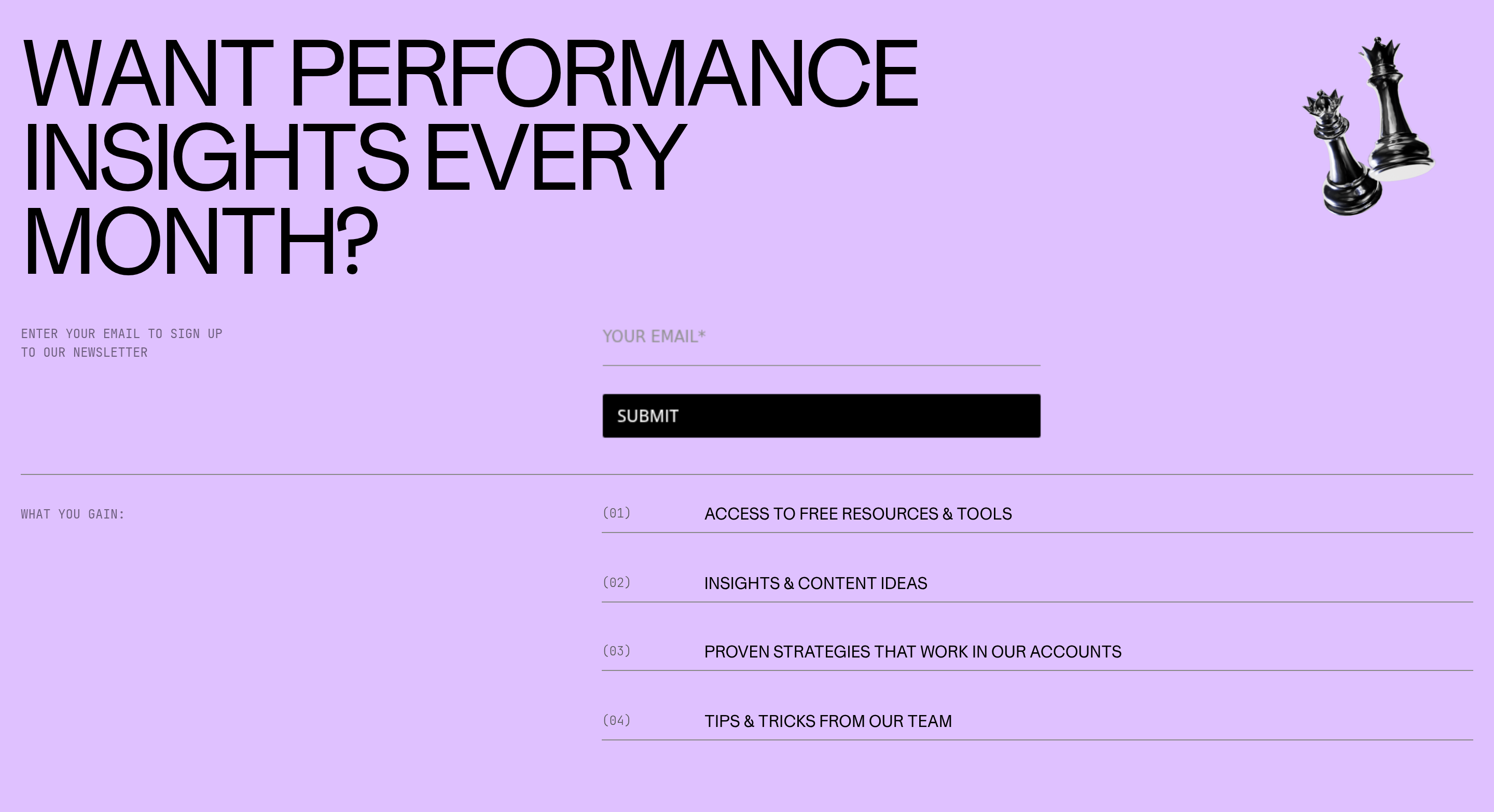This screenshot has width=1494, height=812.
Task: Click the Enter Your Email to Sign Up text
Action: [x=122, y=334]
